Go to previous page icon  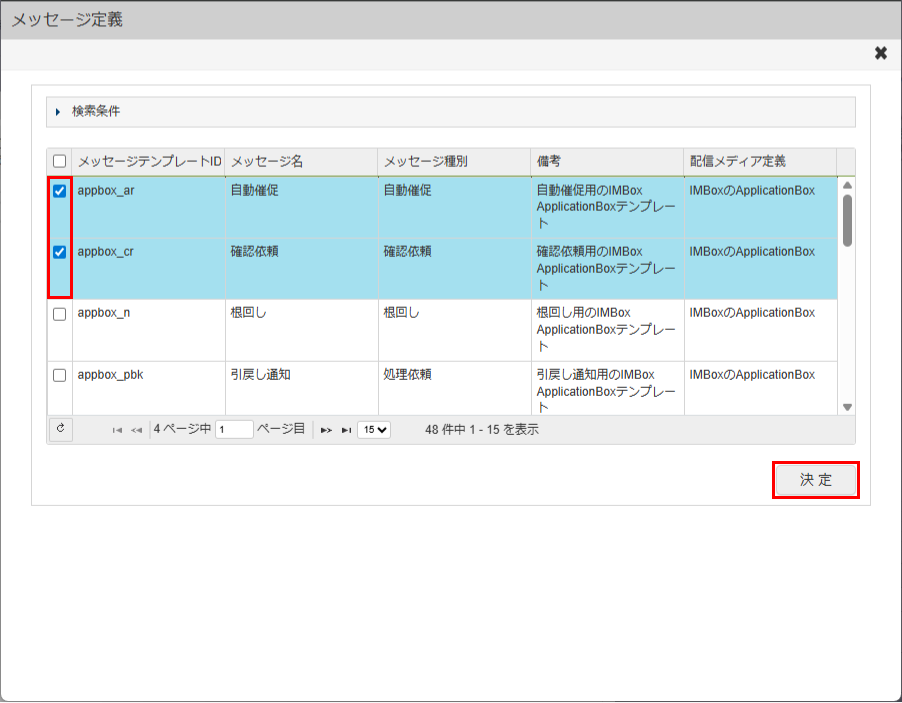136,430
